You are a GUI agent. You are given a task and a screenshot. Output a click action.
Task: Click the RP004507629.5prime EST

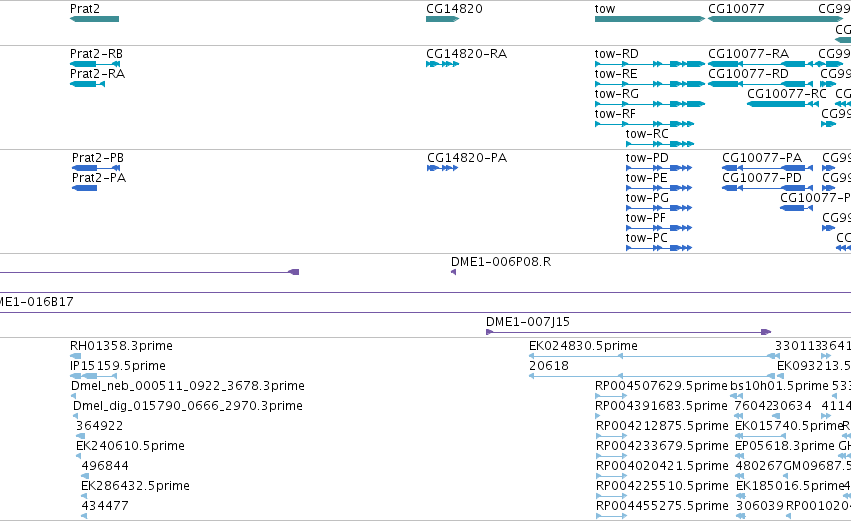tap(611, 397)
